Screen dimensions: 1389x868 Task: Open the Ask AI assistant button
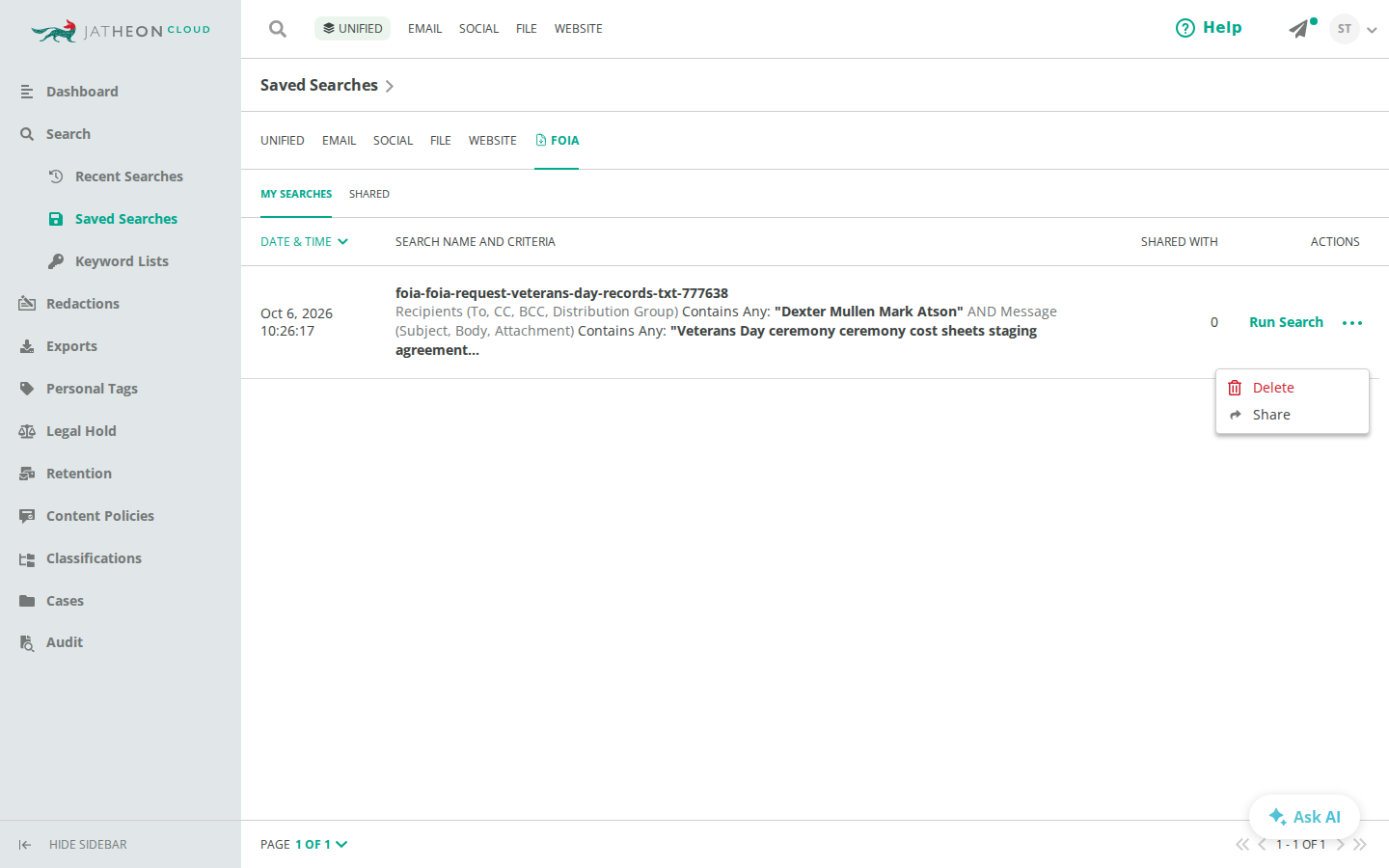[1304, 817]
